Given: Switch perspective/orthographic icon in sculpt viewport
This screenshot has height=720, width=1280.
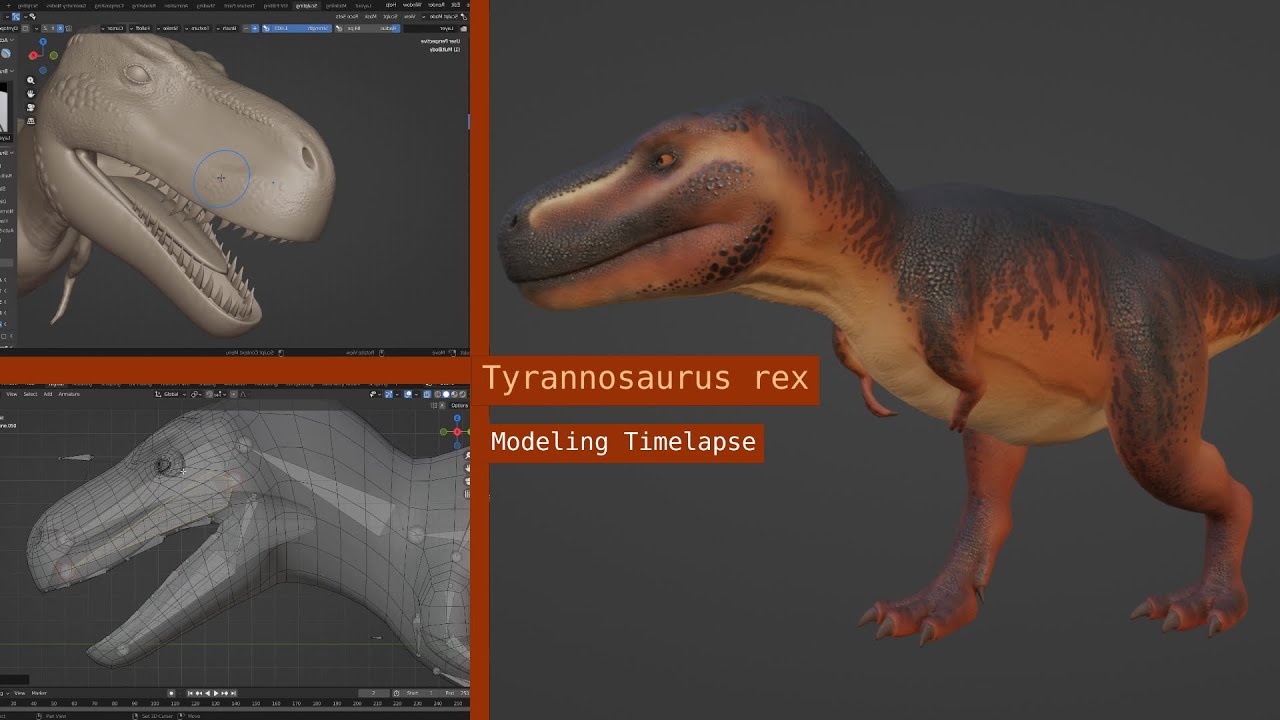Looking at the screenshot, I should (31, 121).
